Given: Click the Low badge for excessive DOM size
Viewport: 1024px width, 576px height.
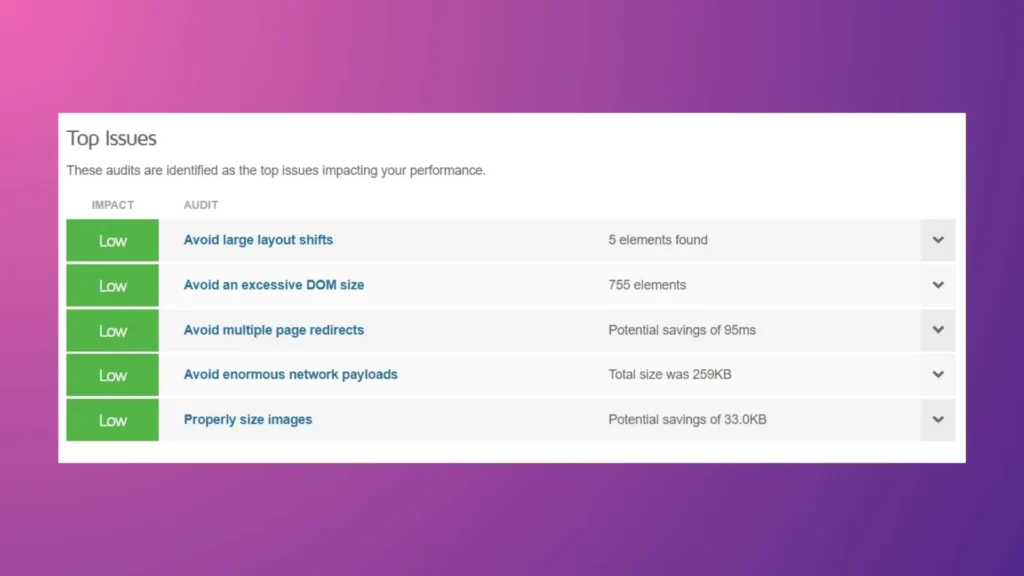Looking at the screenshot, I should tap(112, 285).
